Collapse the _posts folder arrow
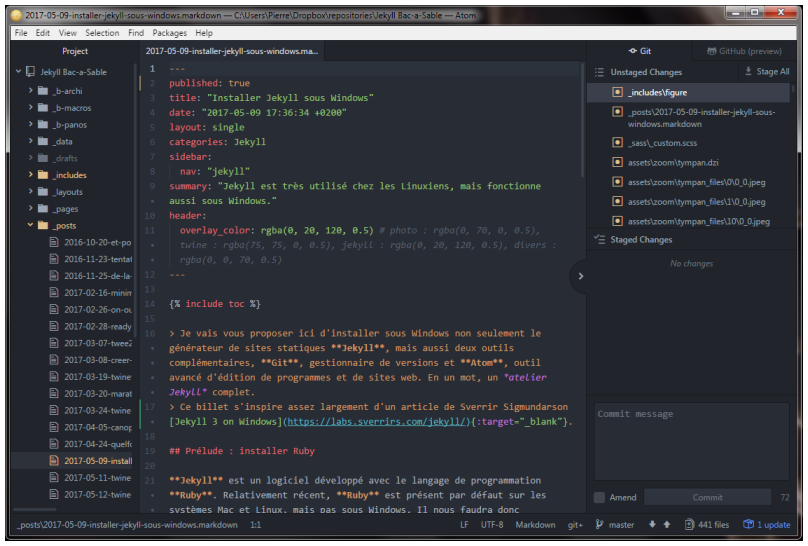808x546 pixels. [x=30, y=226]
